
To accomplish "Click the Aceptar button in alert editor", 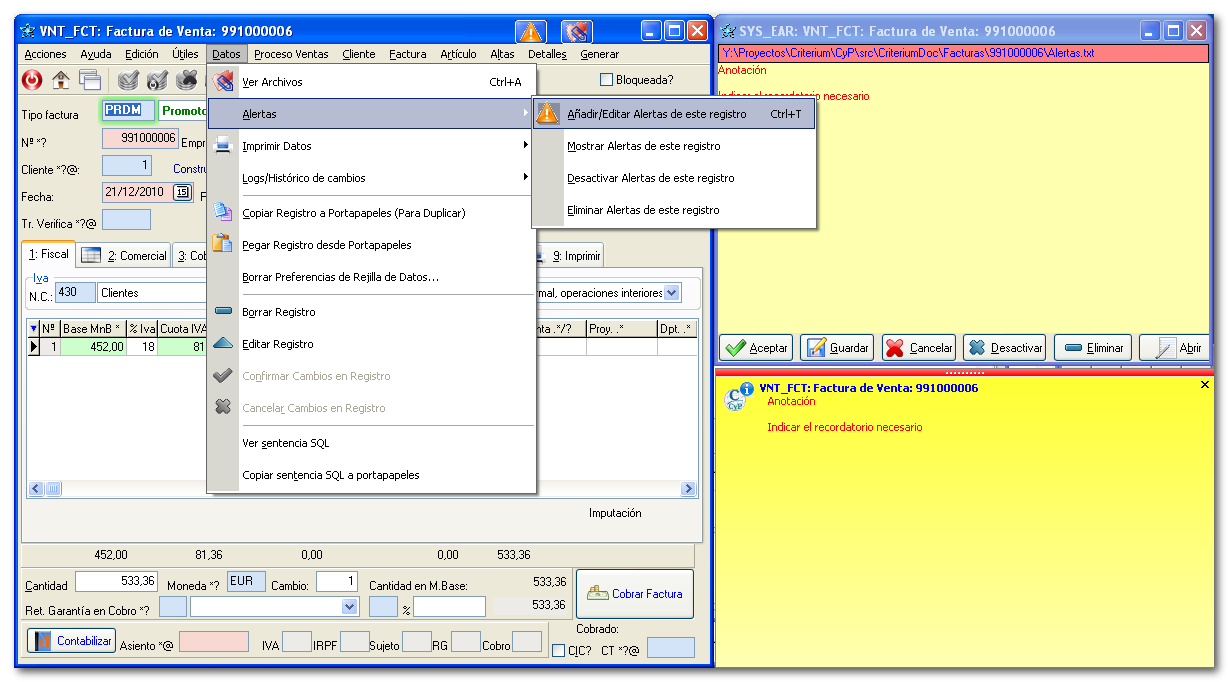I will point(756,348).
